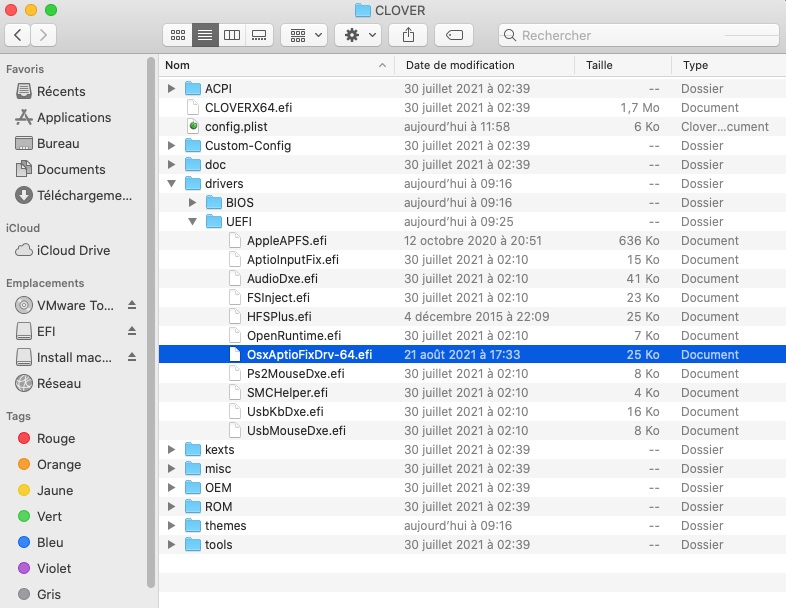The image size is (786, 608).
Task: Collapse the drivers folder
Action: (x=171, y=184)
